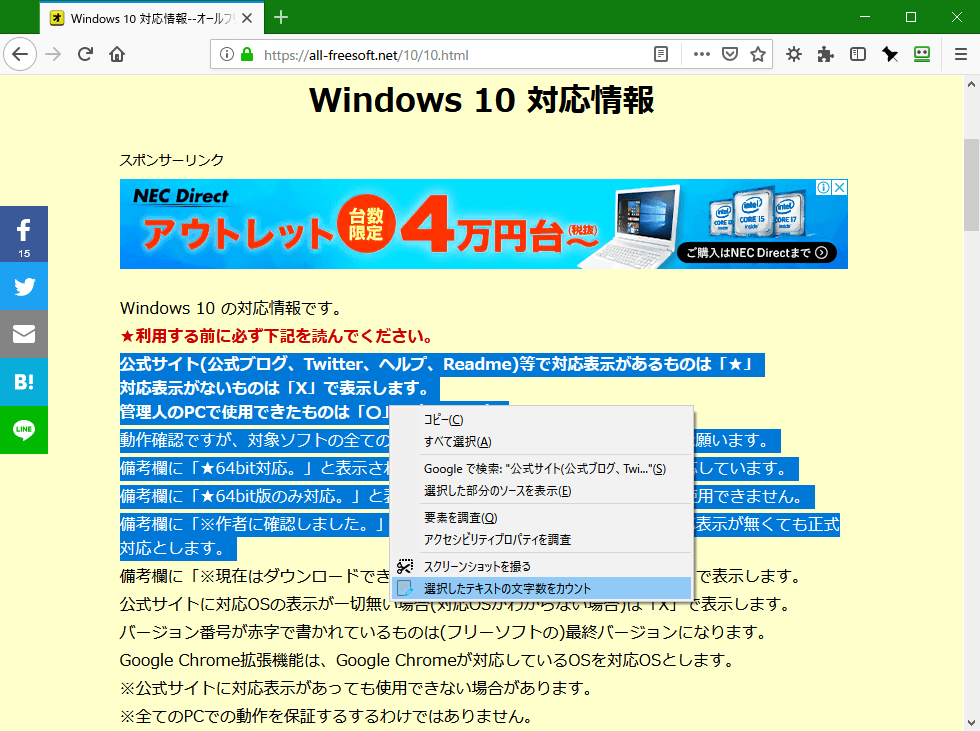Share page by email
This screenshot has height=731, width=980.
pos(24,334)
